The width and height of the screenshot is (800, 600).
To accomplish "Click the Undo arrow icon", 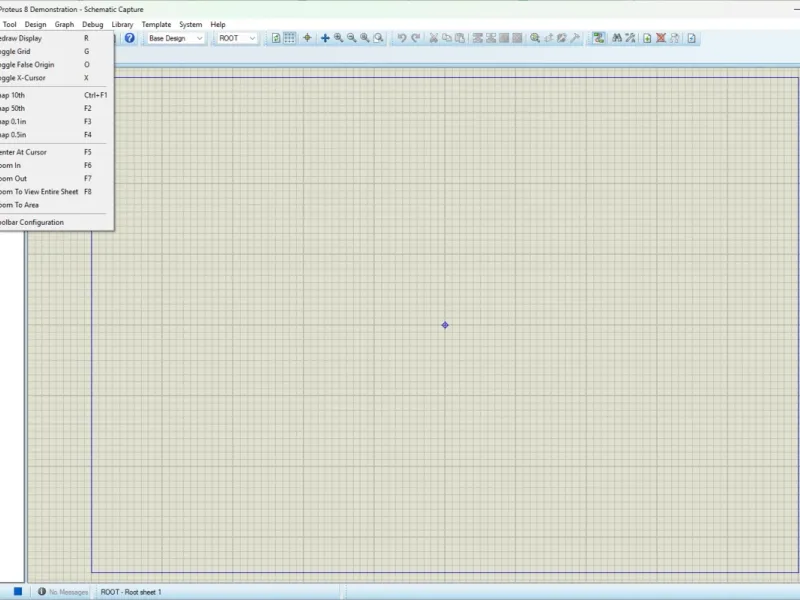I will [x=402, y=38].
